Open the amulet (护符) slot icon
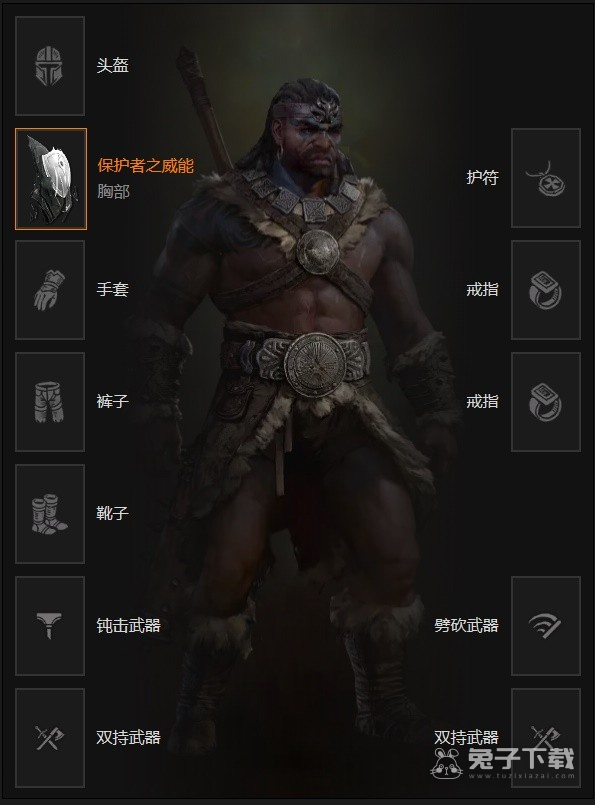 (546, 178)
